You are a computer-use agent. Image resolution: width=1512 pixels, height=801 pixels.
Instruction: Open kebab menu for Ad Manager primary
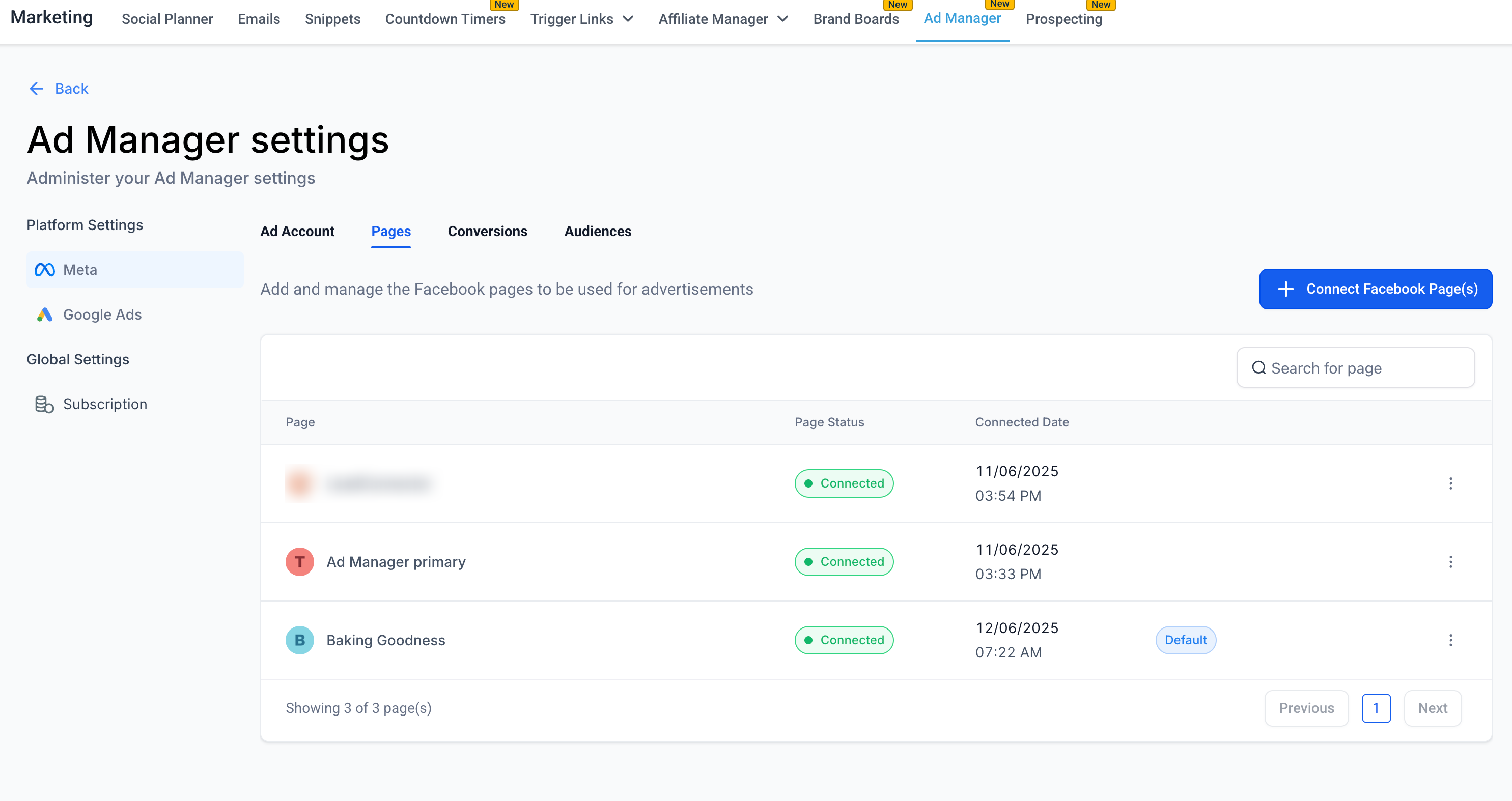(1450, 562)
